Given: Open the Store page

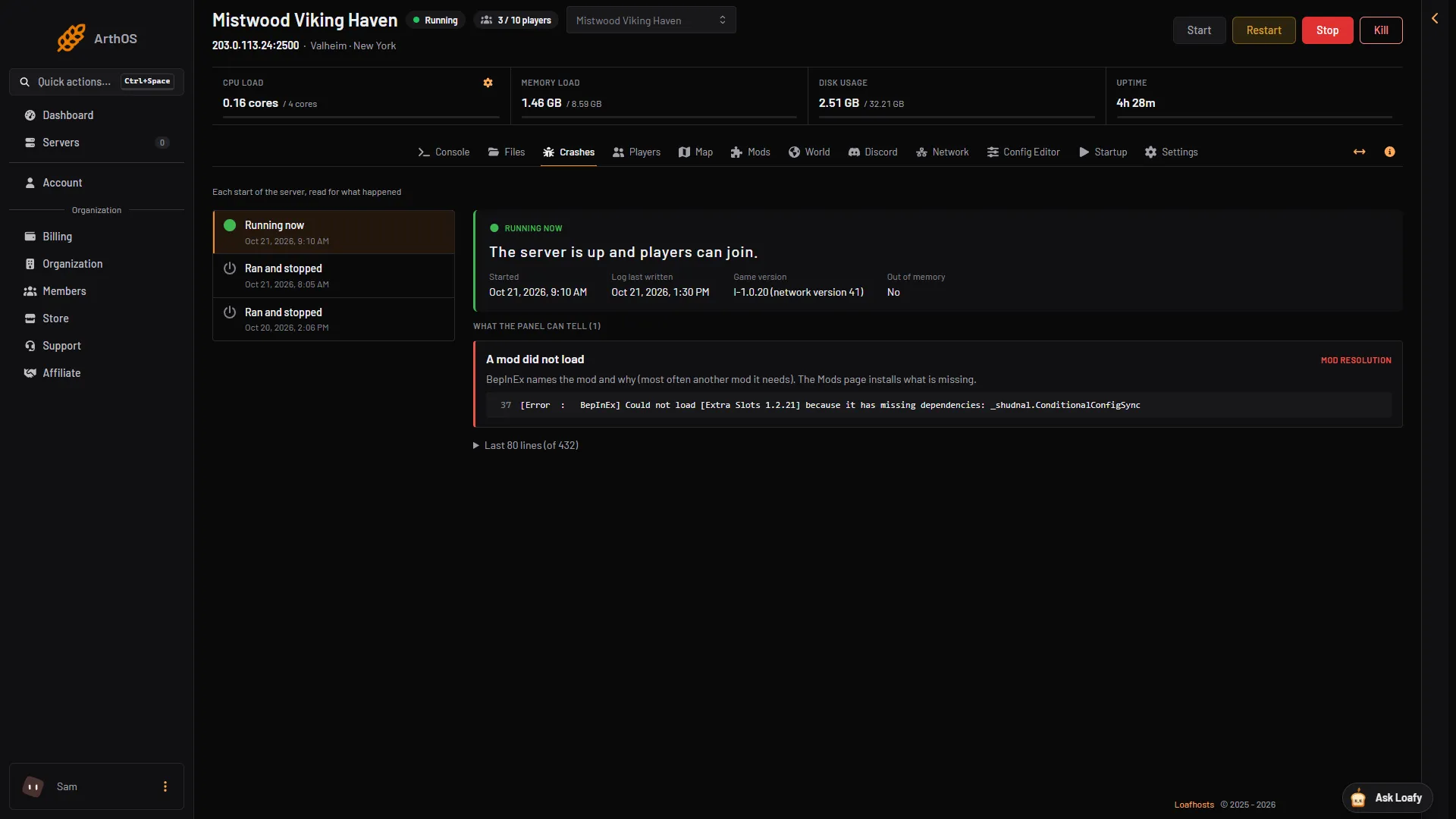Looking at the screenshot, I should (x=96, y=318).
